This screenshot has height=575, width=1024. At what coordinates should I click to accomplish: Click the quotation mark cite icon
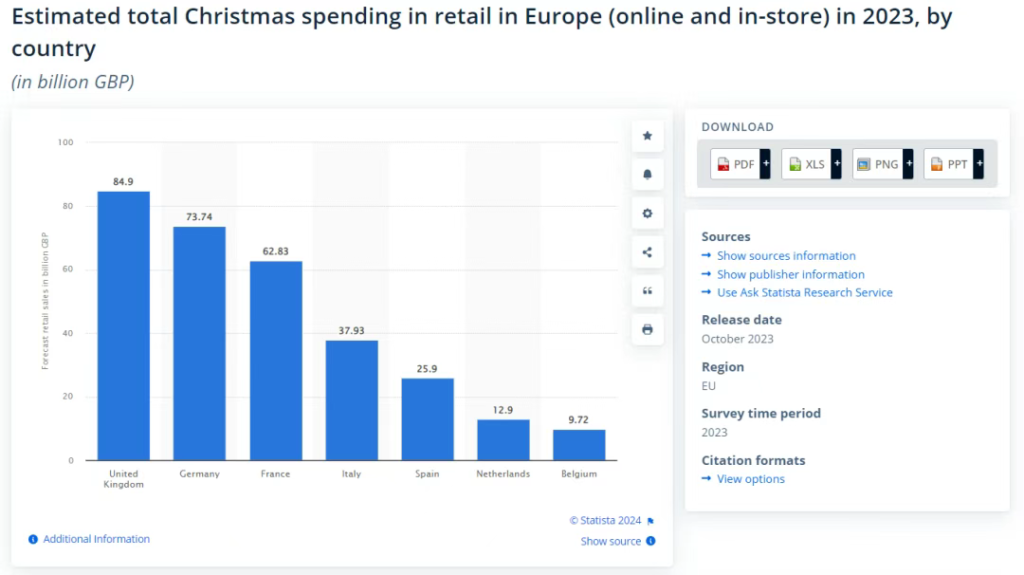click(647, 291)
